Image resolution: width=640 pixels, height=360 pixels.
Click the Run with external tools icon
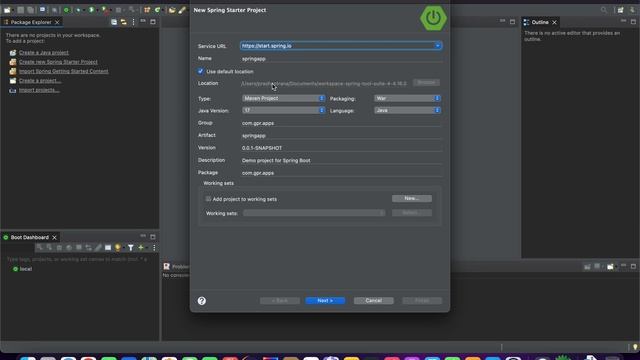pyautogui.click(x=104, y=10)
